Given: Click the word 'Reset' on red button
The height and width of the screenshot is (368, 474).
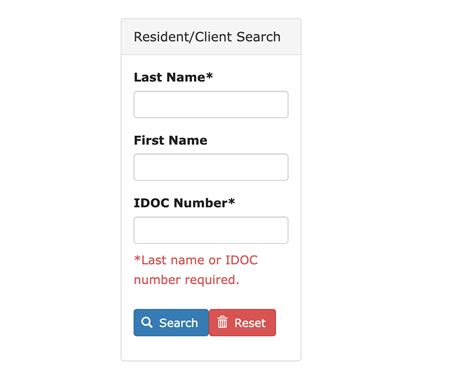Looking at the screenshot, I should point(250,323).
